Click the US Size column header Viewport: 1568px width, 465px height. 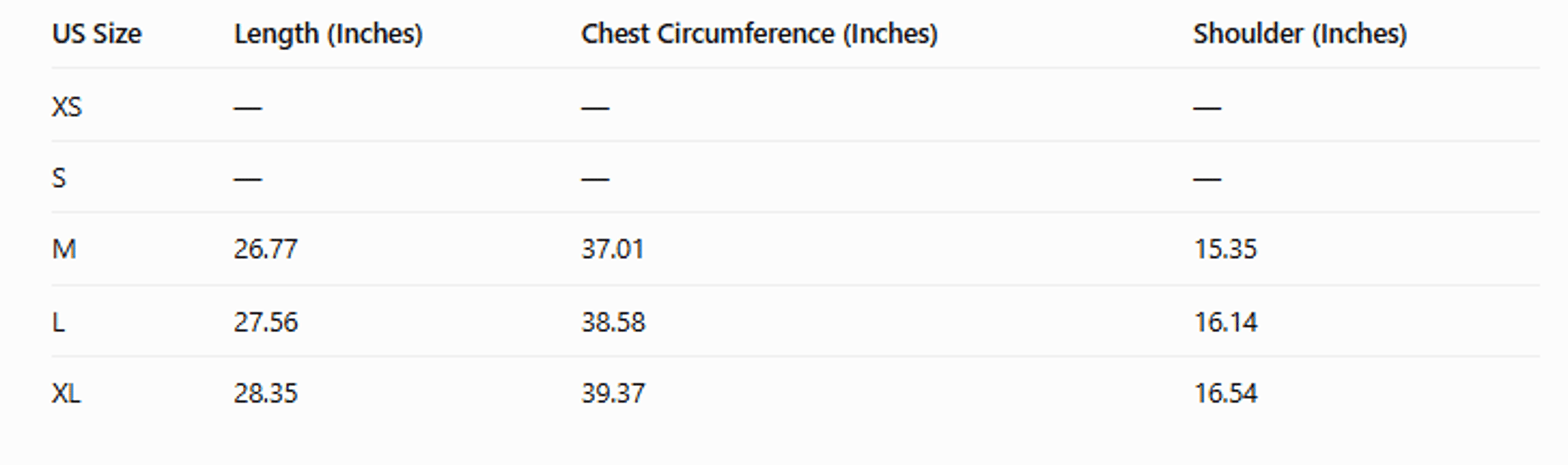pos(97,33)
